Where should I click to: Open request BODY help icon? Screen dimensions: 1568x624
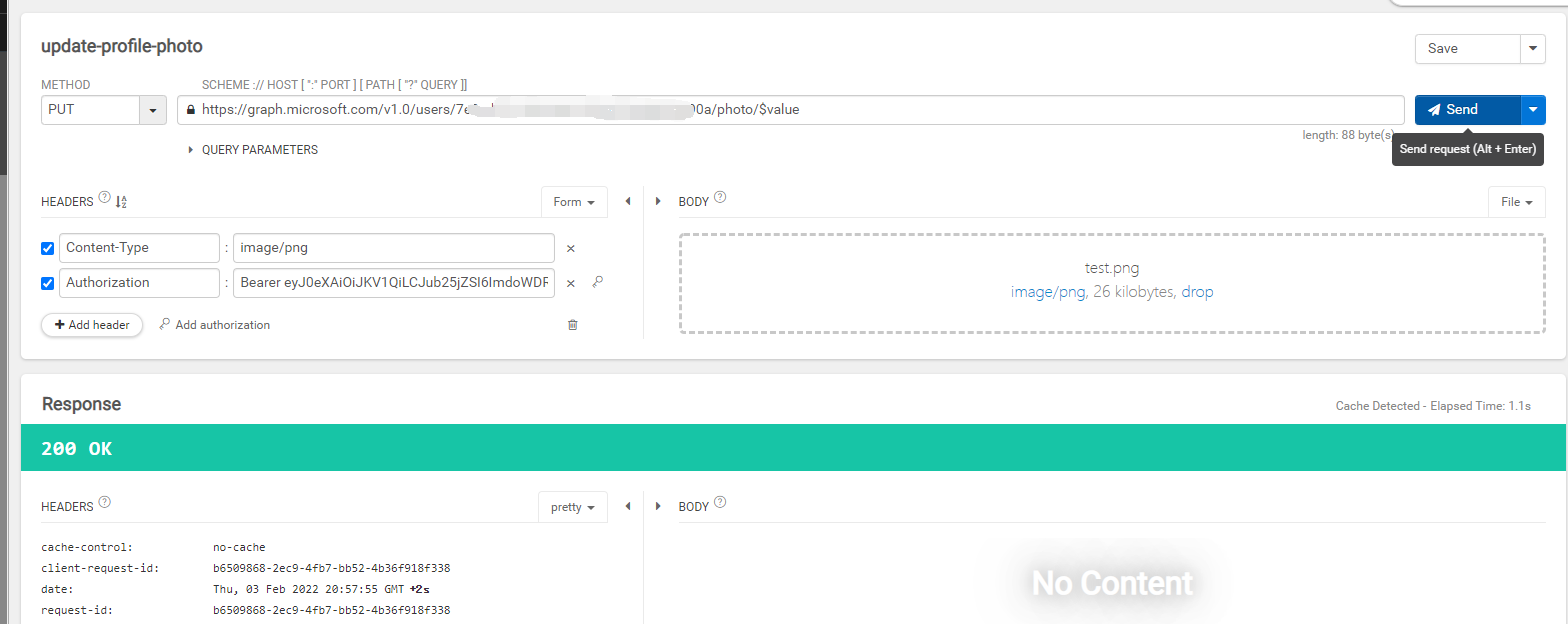click(720, 198)
